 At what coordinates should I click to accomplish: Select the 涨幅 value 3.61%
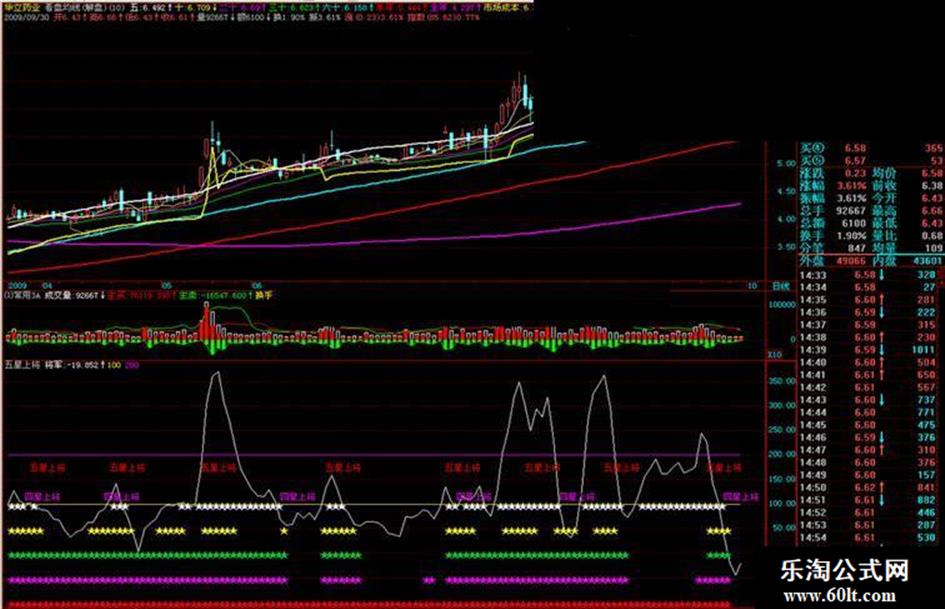point(851,186)
